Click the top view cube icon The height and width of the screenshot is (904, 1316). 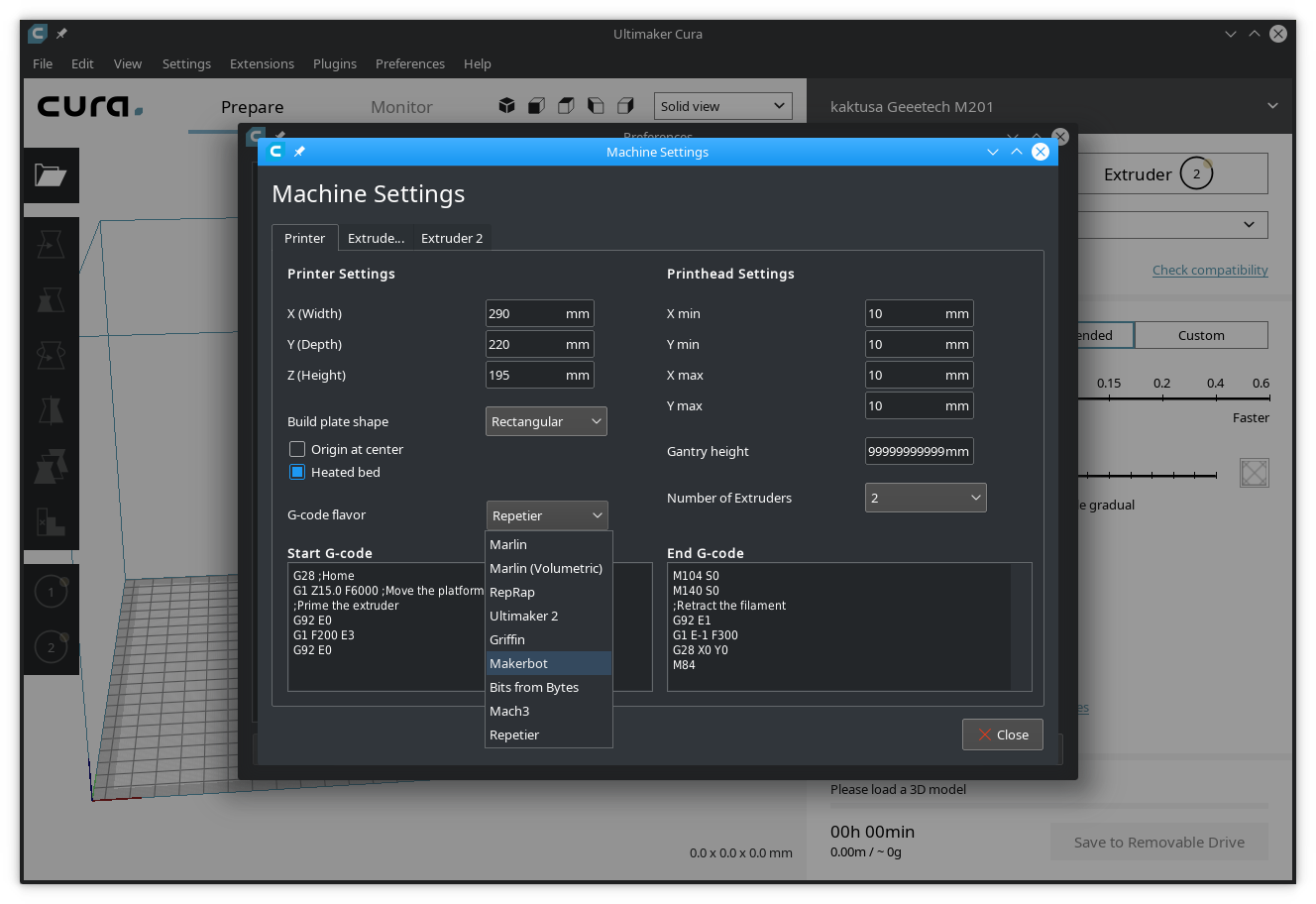click(x=566, y=106)
